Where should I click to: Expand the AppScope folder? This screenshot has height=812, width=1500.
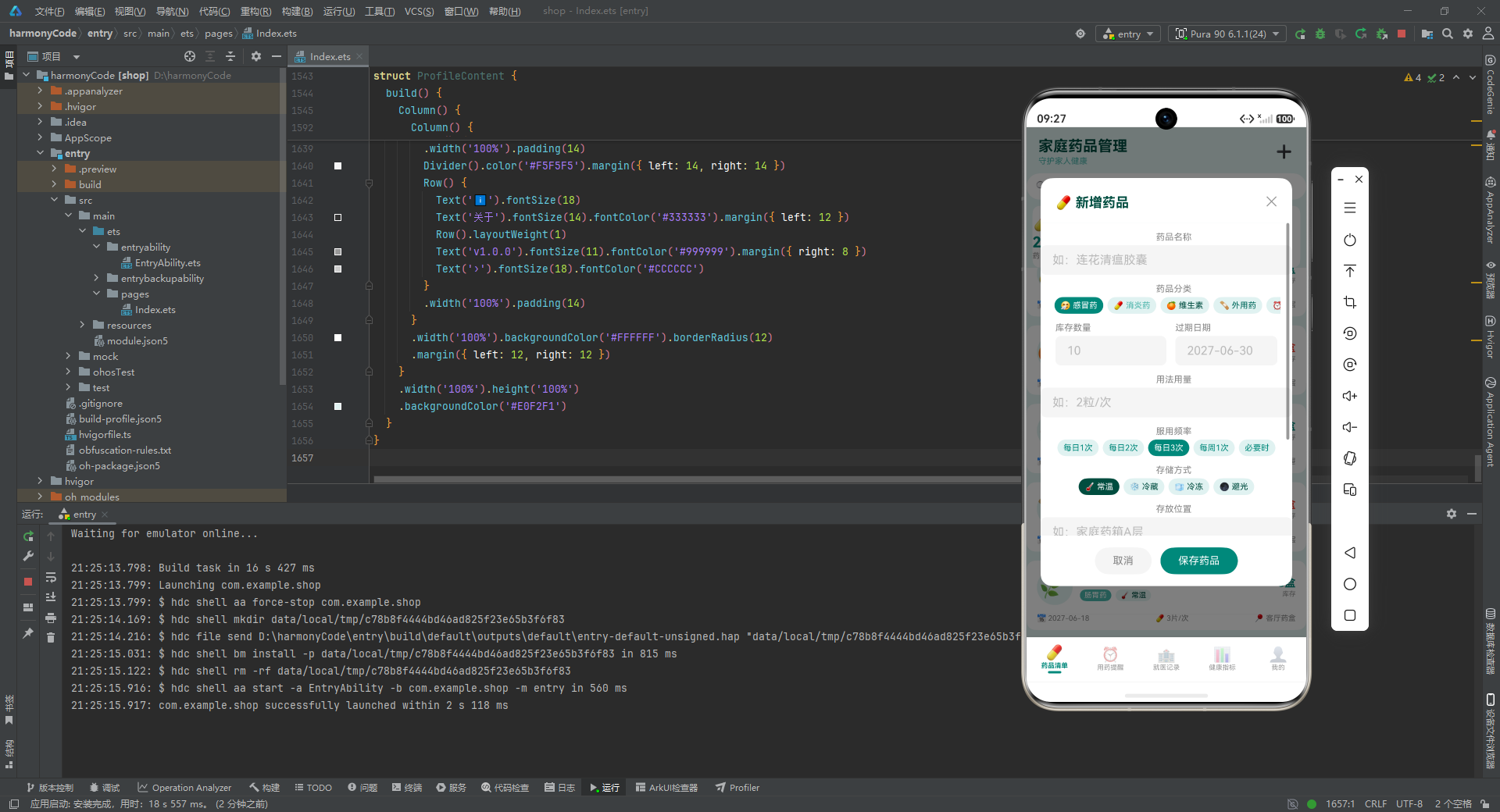(x=41, y=137)
